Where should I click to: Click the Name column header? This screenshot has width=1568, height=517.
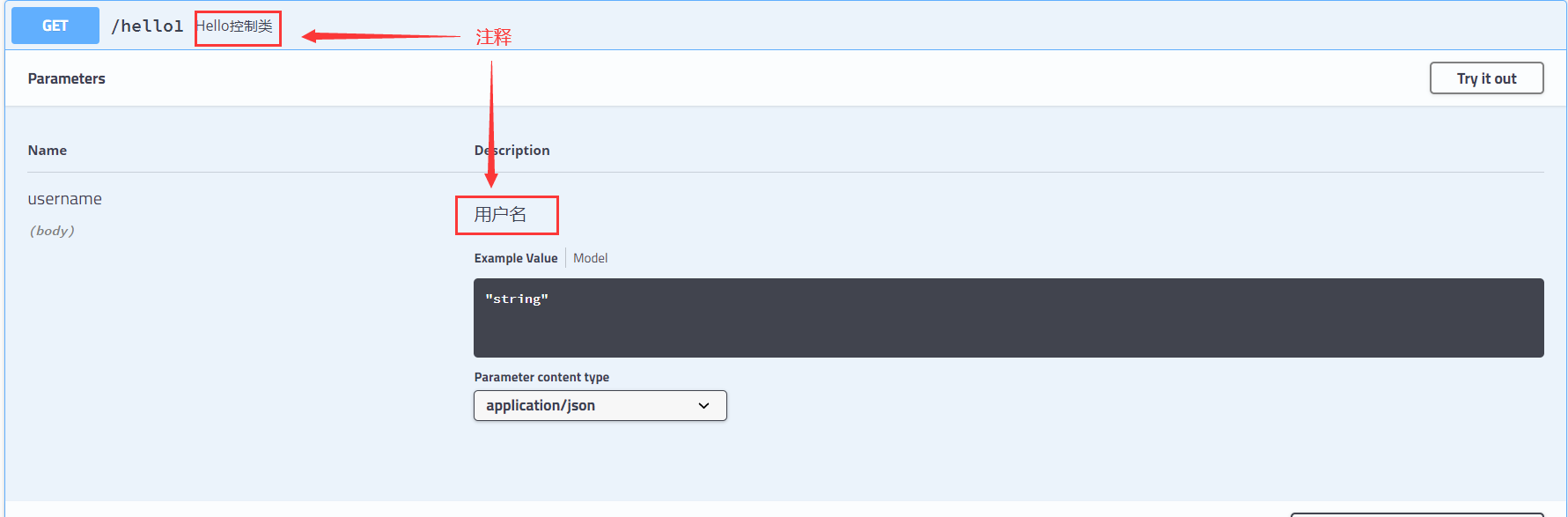click(x=48, y=151)
